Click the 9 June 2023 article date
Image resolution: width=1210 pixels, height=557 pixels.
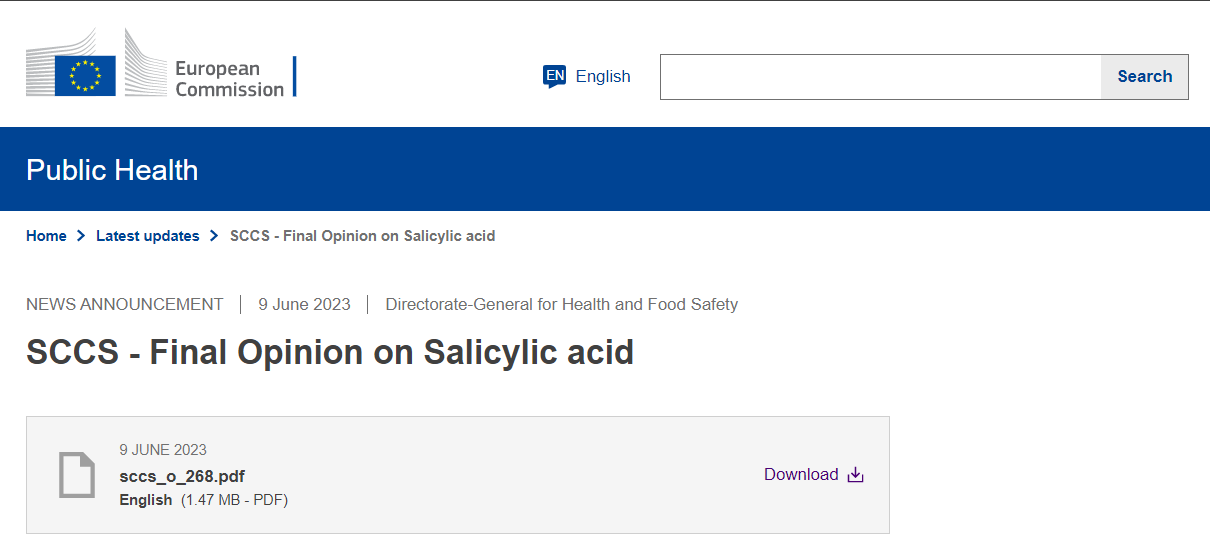[x=304, y=304]
